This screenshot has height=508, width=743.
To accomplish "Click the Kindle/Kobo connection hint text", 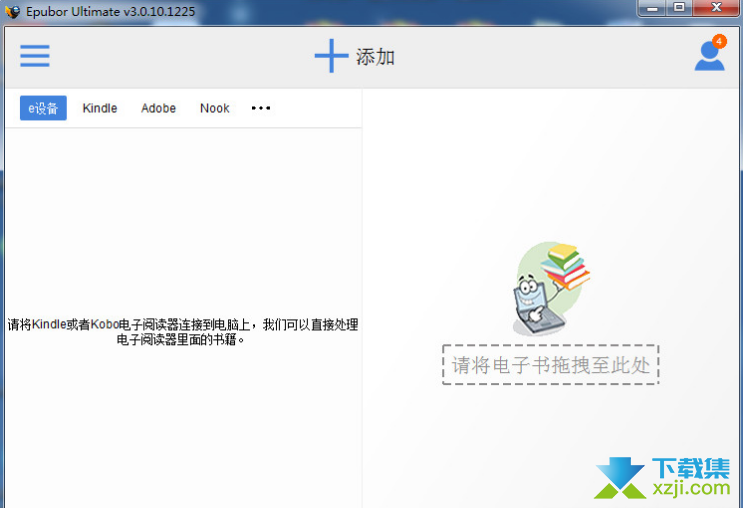I will [x=182, y=332].
